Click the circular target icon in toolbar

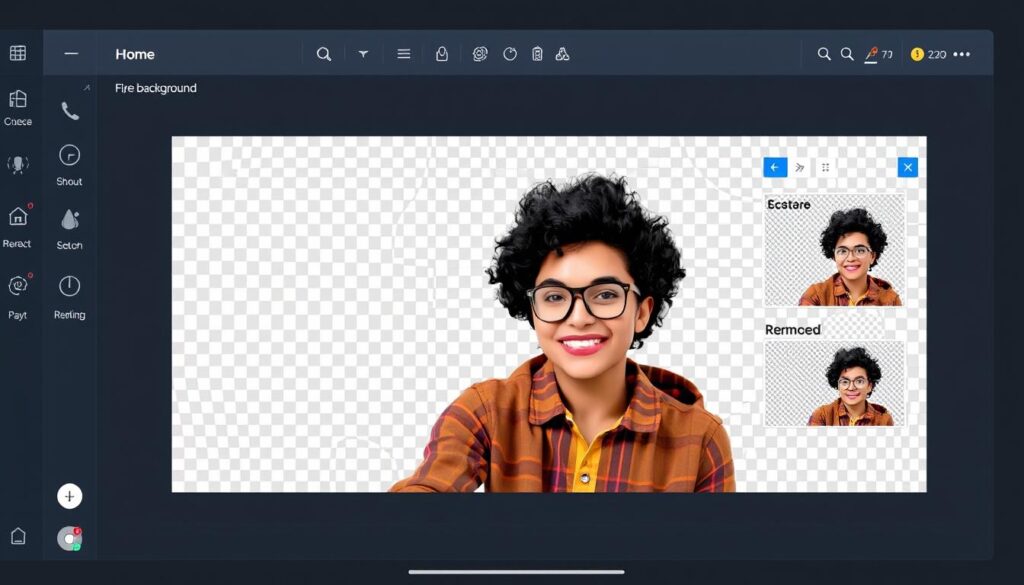pyautogui.click(x=480, y=54)
